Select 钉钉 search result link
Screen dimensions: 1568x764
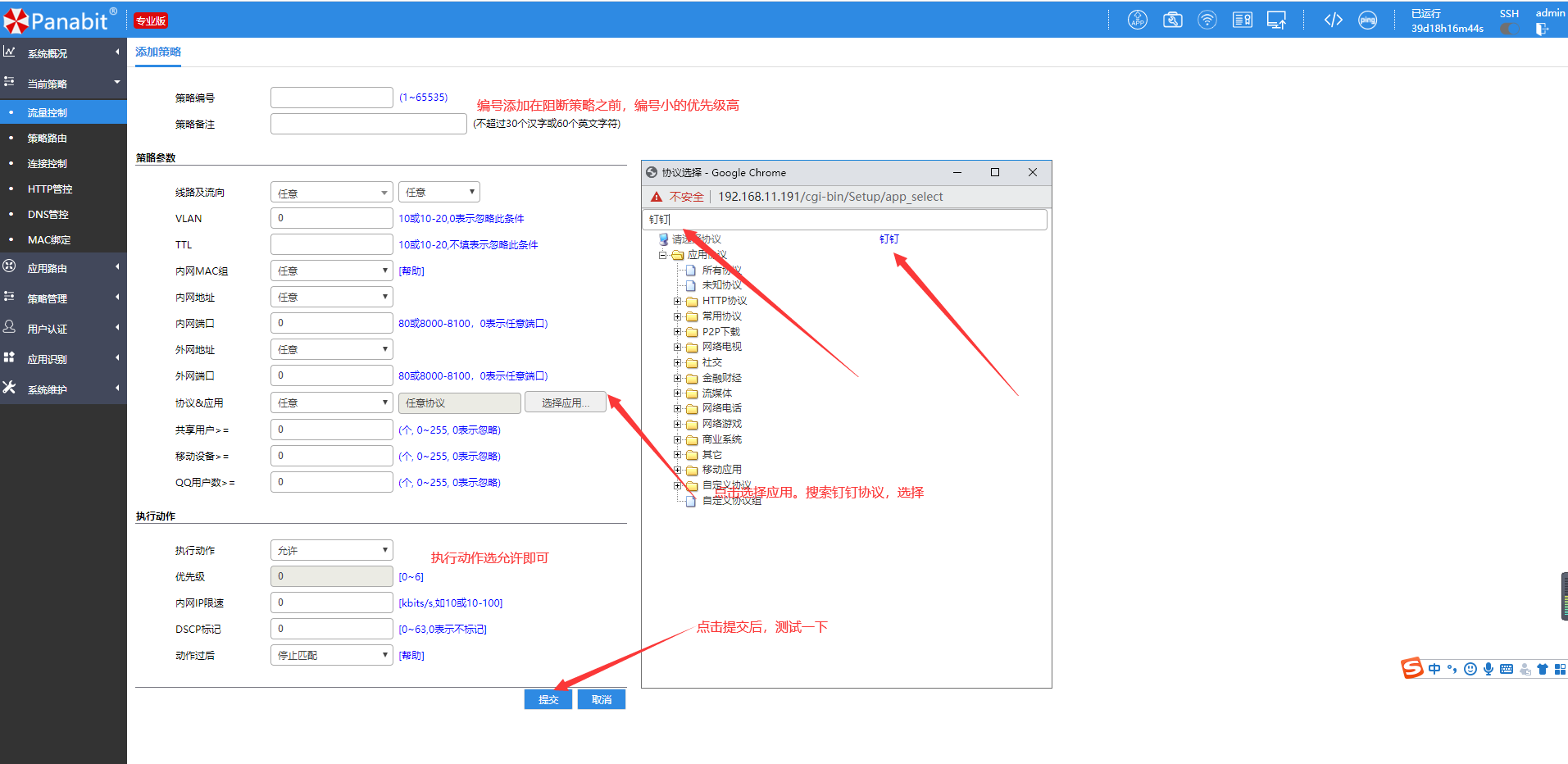click(x=889, y=239)
